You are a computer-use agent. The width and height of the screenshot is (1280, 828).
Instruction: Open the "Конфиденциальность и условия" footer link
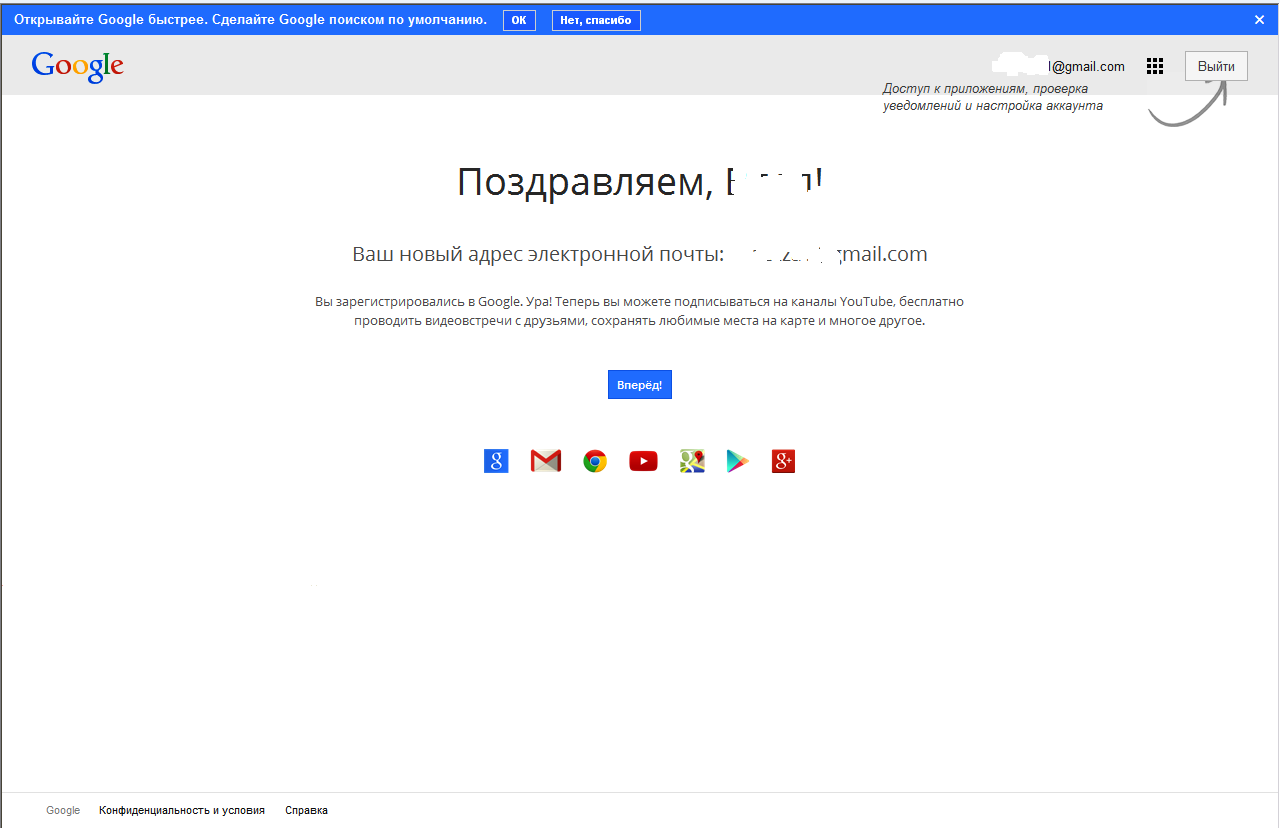click(x=182, y=810)
